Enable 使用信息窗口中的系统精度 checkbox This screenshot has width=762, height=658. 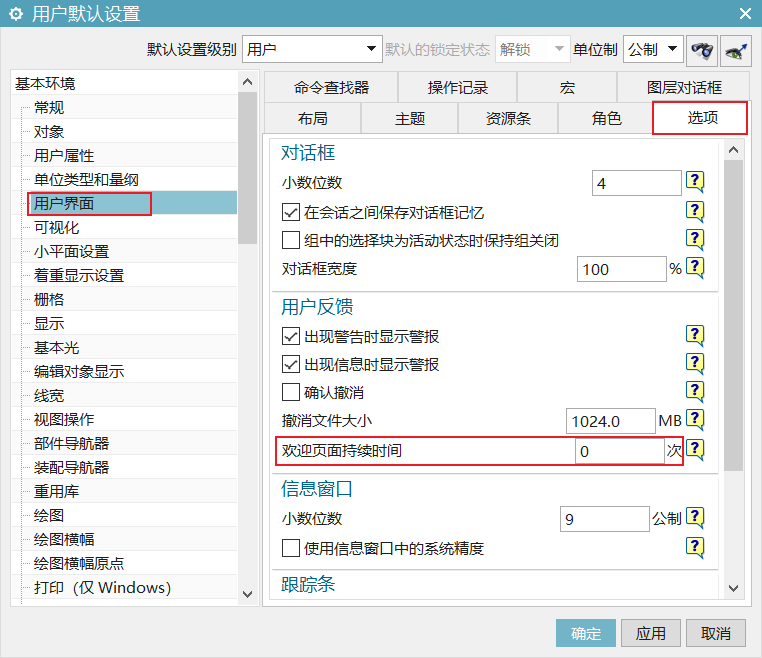tap(291, 548)
